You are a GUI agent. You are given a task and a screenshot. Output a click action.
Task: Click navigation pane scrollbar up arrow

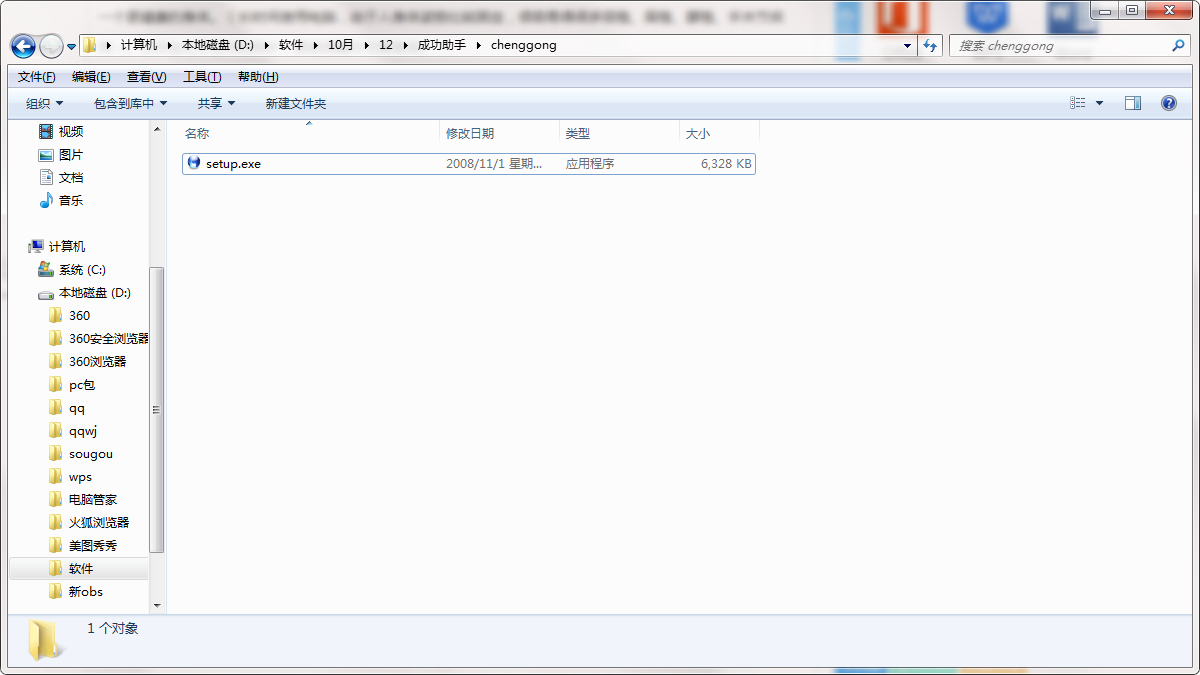[x=157, y=129]
